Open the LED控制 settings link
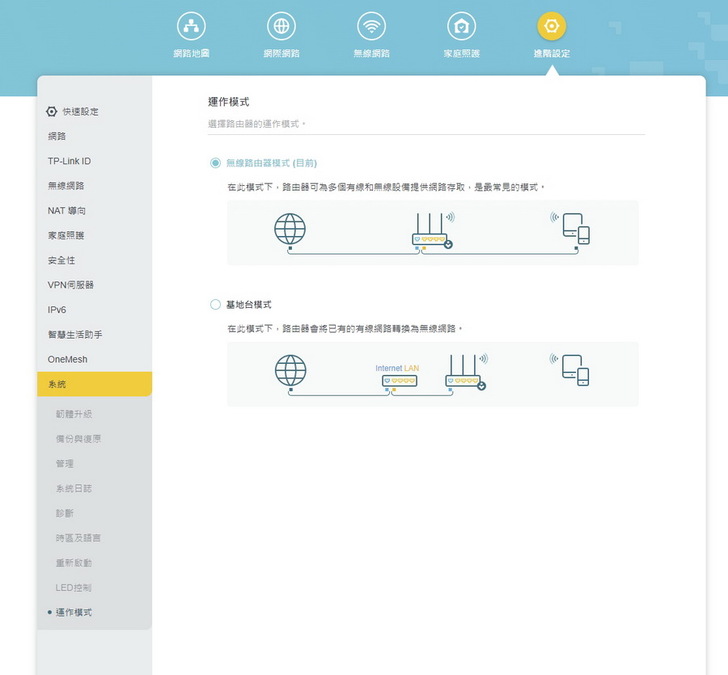Viewport: 728px width, 675px height. click(74, 587)
